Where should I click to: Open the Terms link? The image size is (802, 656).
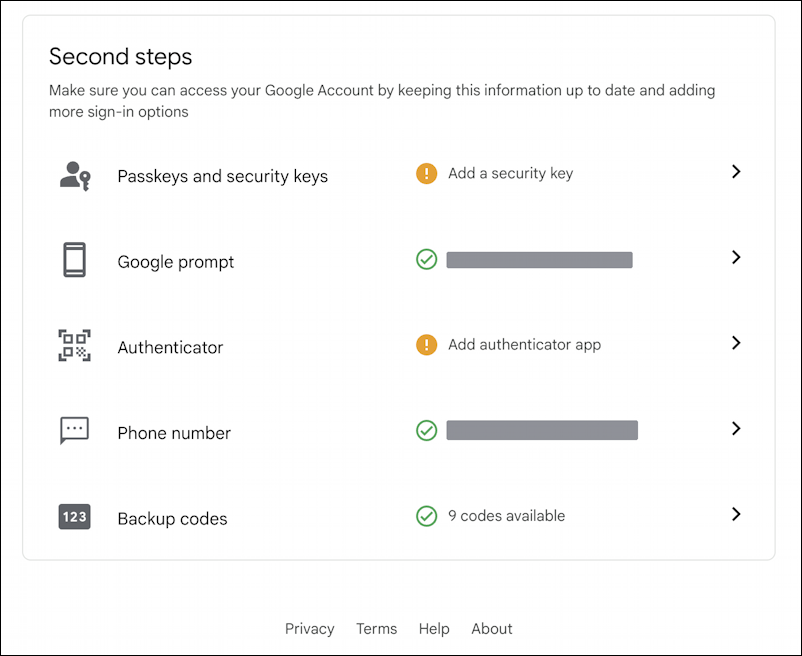pyautogui.click(x=377, y=629)
